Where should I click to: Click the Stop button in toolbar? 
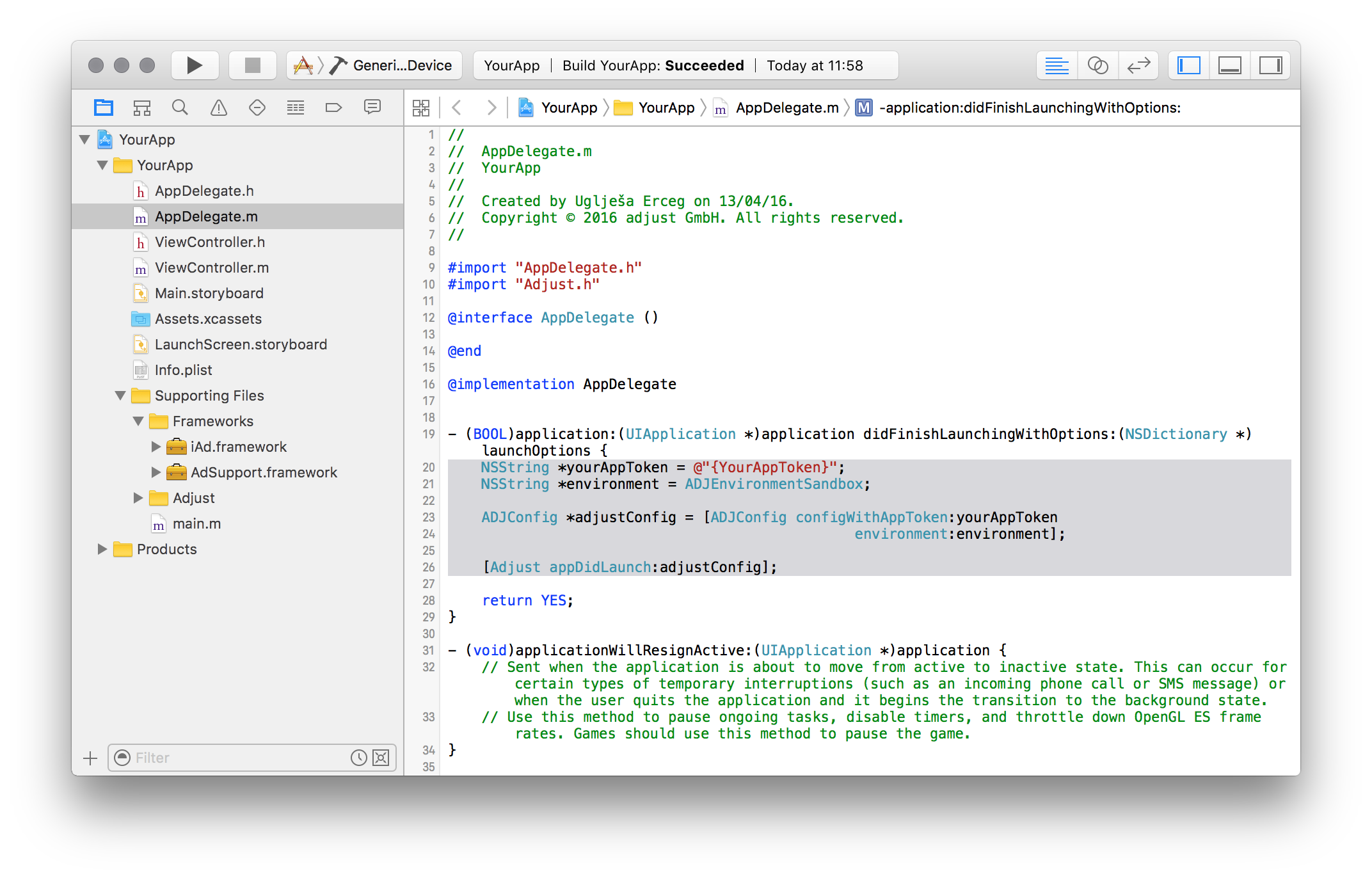253,65
